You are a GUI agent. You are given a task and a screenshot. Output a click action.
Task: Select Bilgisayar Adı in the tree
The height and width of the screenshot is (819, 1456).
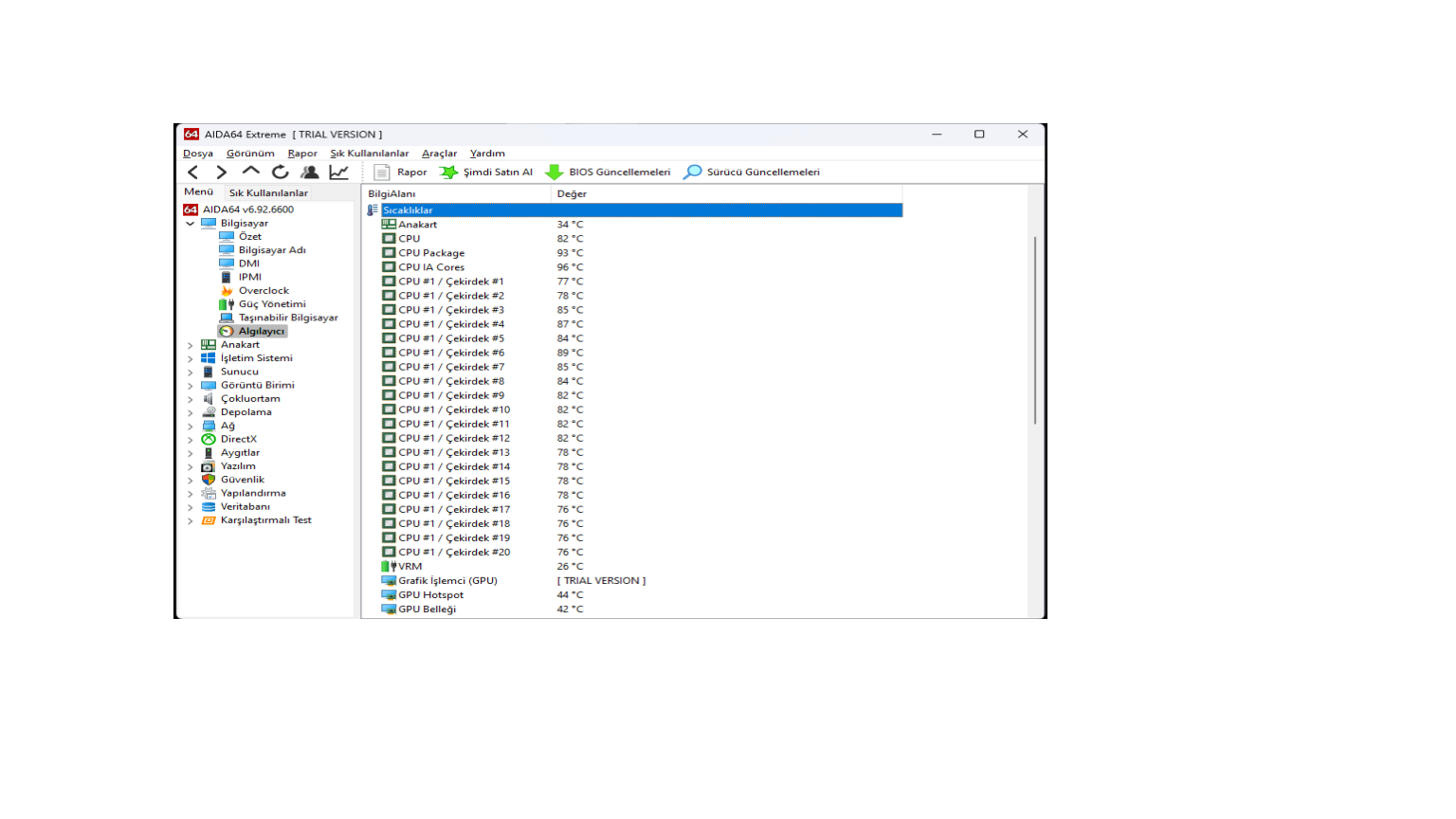(x=263, y=250)
